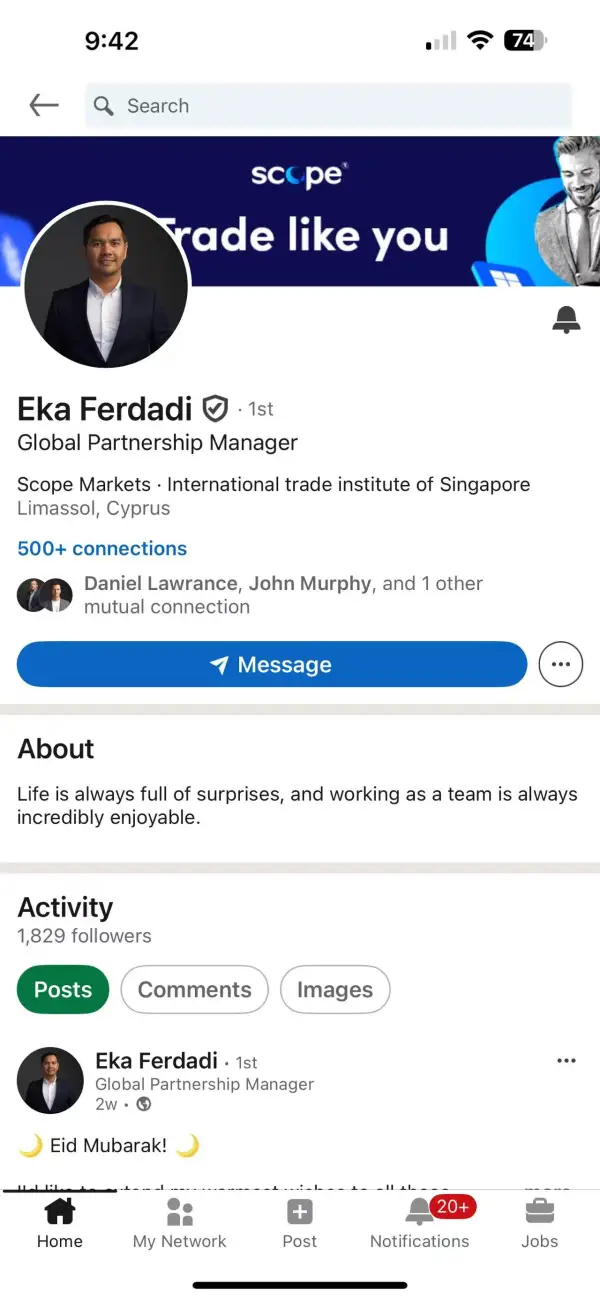The image size is (600, 1300).
Task: Open the three-dot more options circle
Action: pyautogui.click(x=560, y=665)
